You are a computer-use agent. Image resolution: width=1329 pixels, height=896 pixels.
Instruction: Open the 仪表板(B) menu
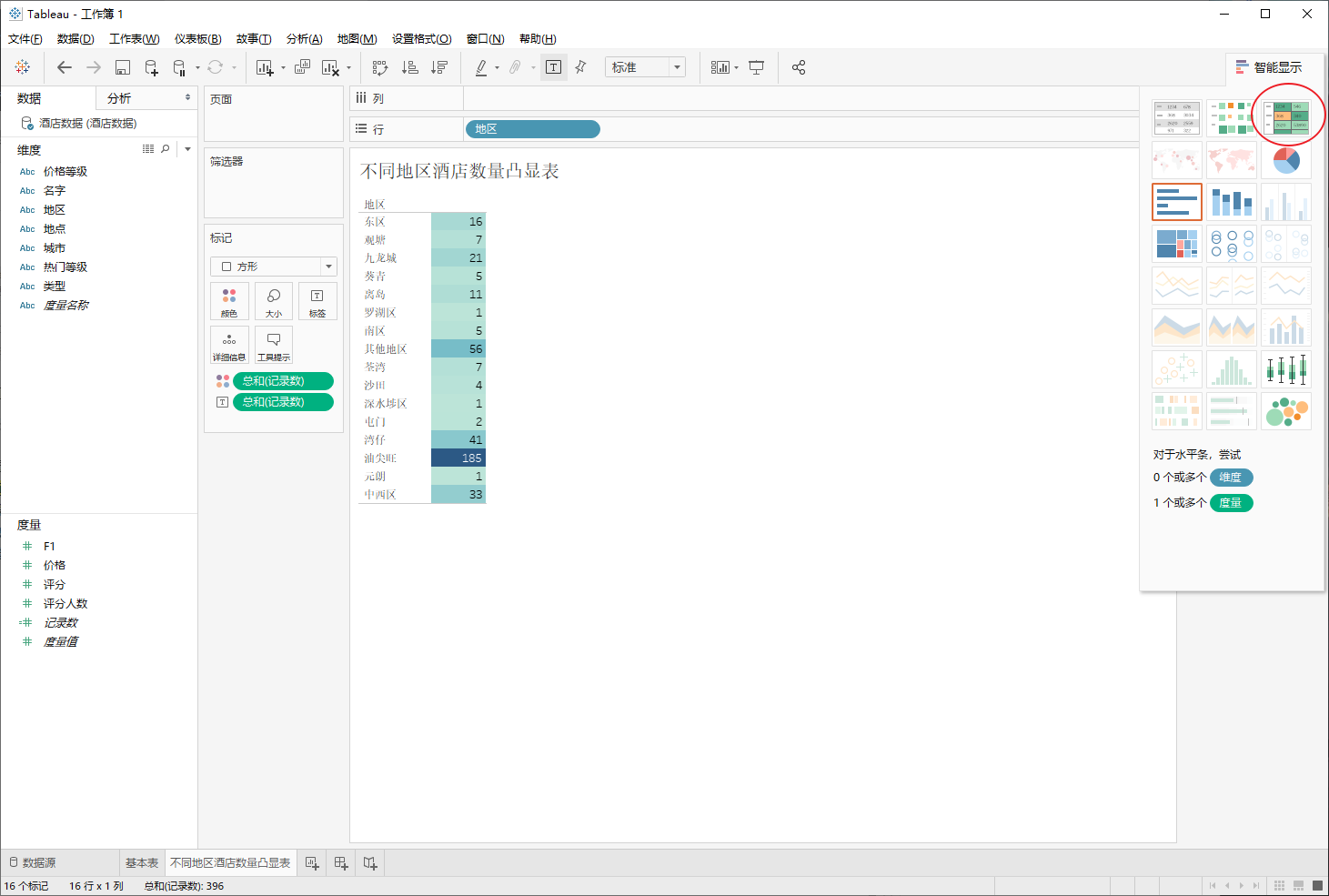[x=198, y=39]
